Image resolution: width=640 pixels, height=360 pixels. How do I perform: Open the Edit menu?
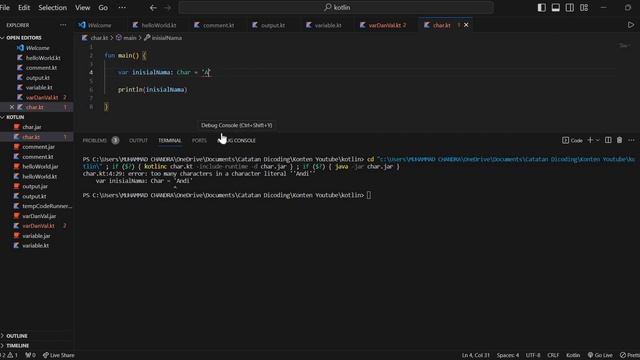point(24,7)
